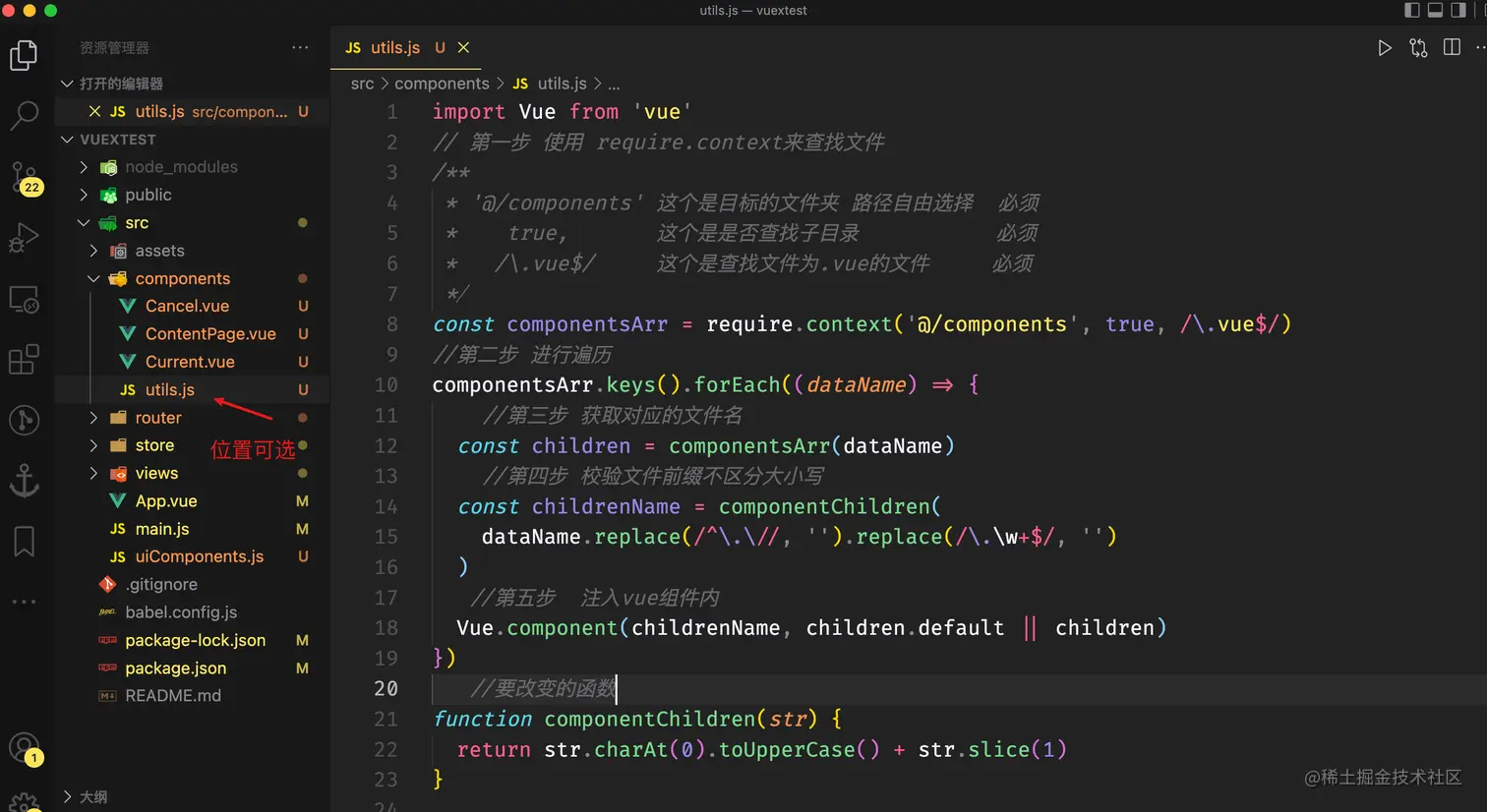
Task: Select utils.js entry in open editors list
Action: point(193,112)
